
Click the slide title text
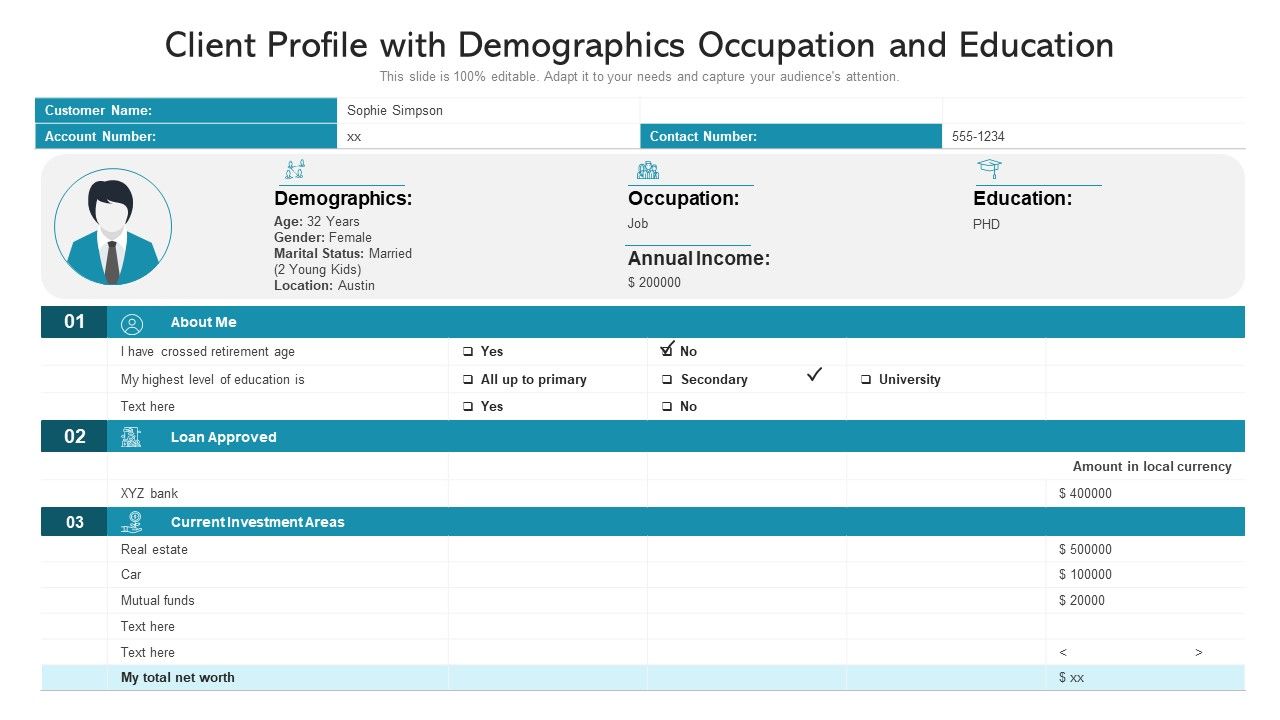tap(640, 45)
